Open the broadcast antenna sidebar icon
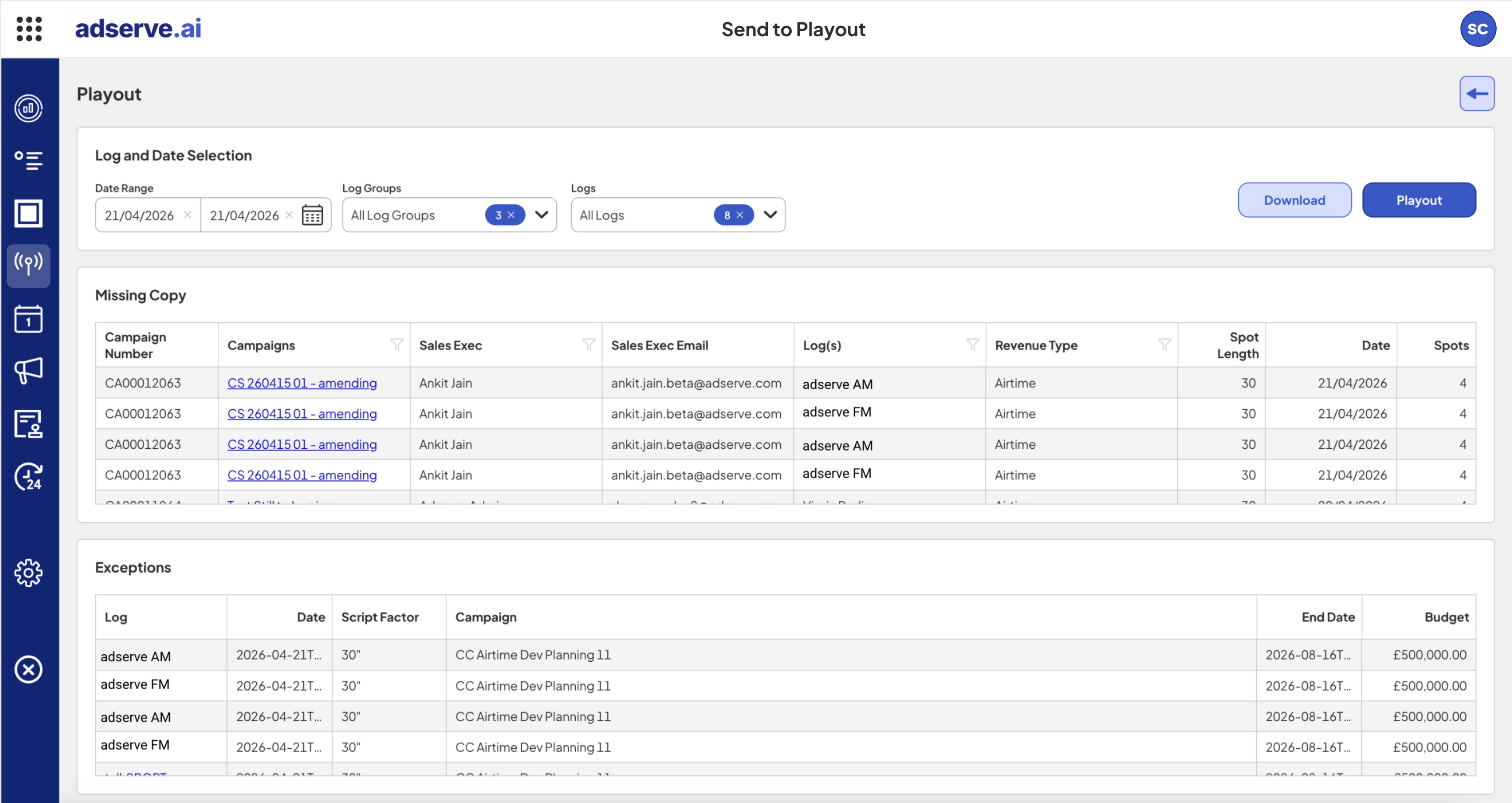The height and width of the screenshot is (803, 1512). click(x=28, y=265)
